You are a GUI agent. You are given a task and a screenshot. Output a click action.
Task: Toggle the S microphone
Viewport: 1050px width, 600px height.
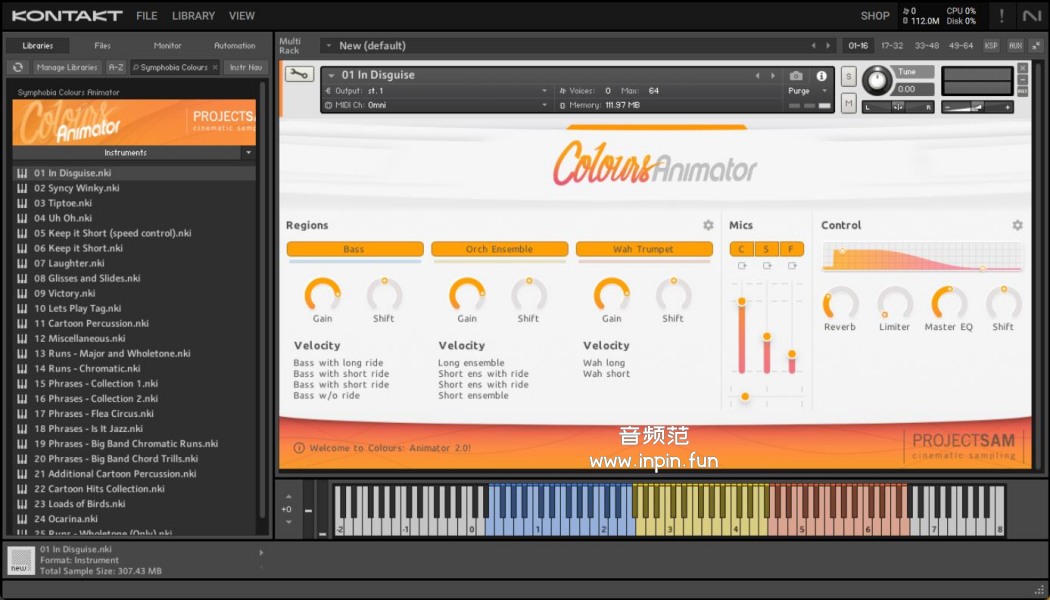coord(766,249)
